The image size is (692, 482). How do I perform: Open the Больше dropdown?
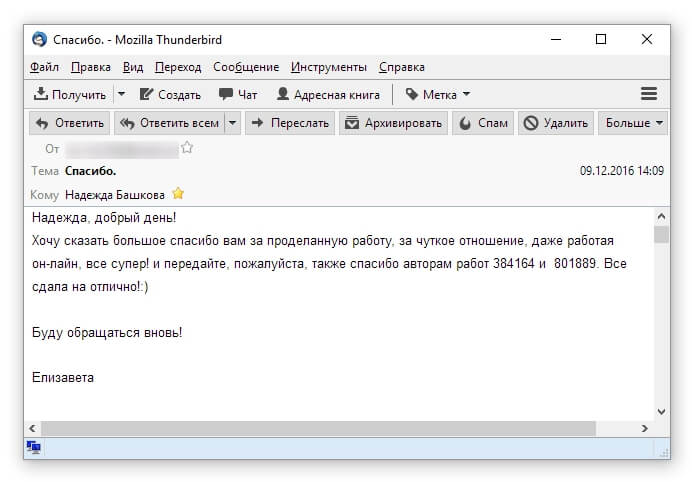point(633,123)
